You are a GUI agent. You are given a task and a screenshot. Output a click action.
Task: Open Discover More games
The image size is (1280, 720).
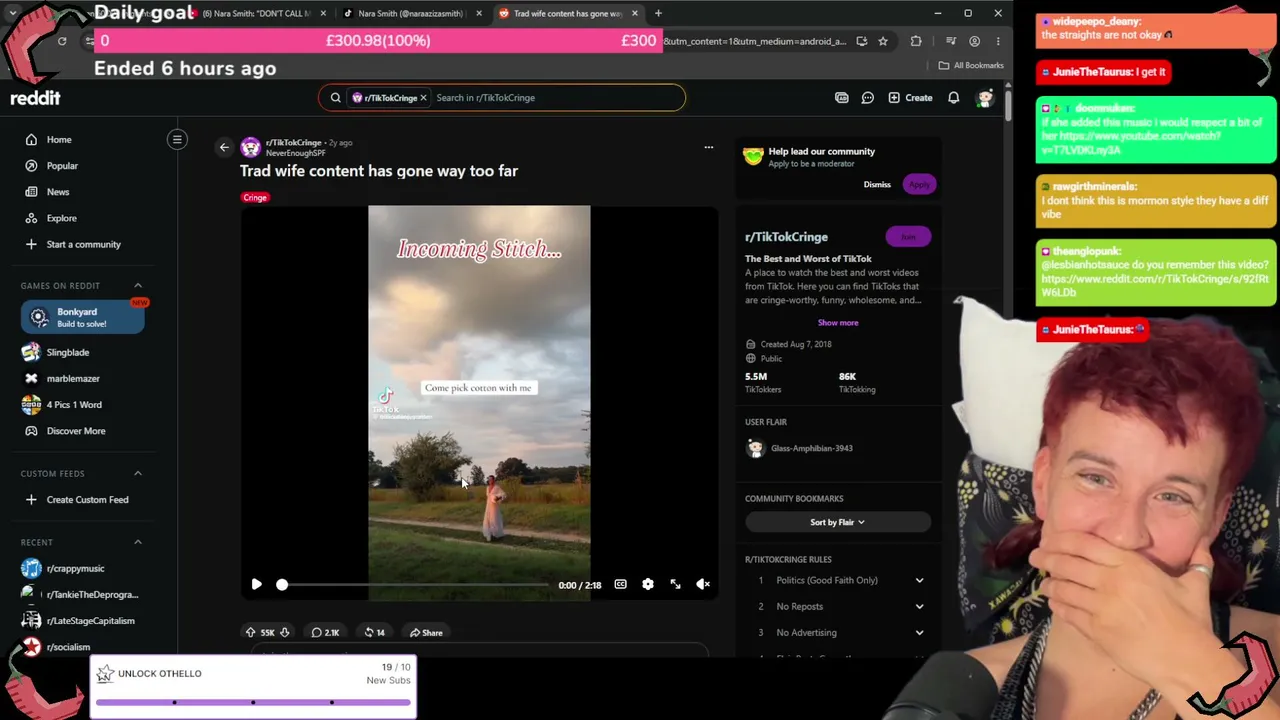pos(76,431)
